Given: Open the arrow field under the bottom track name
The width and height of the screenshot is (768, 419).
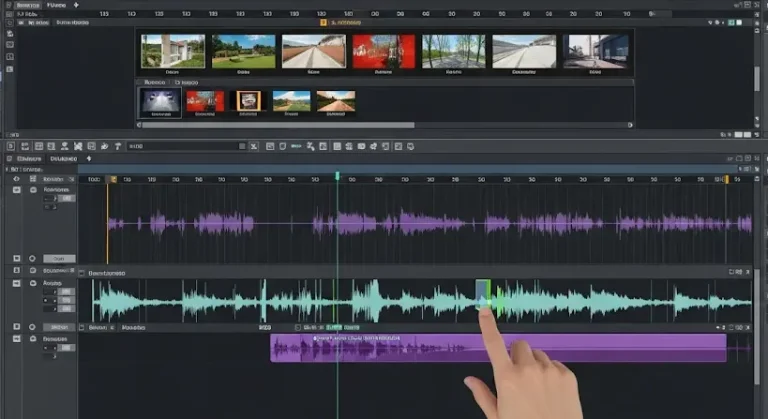Looking at the screenshot, I should click(50, 348).
